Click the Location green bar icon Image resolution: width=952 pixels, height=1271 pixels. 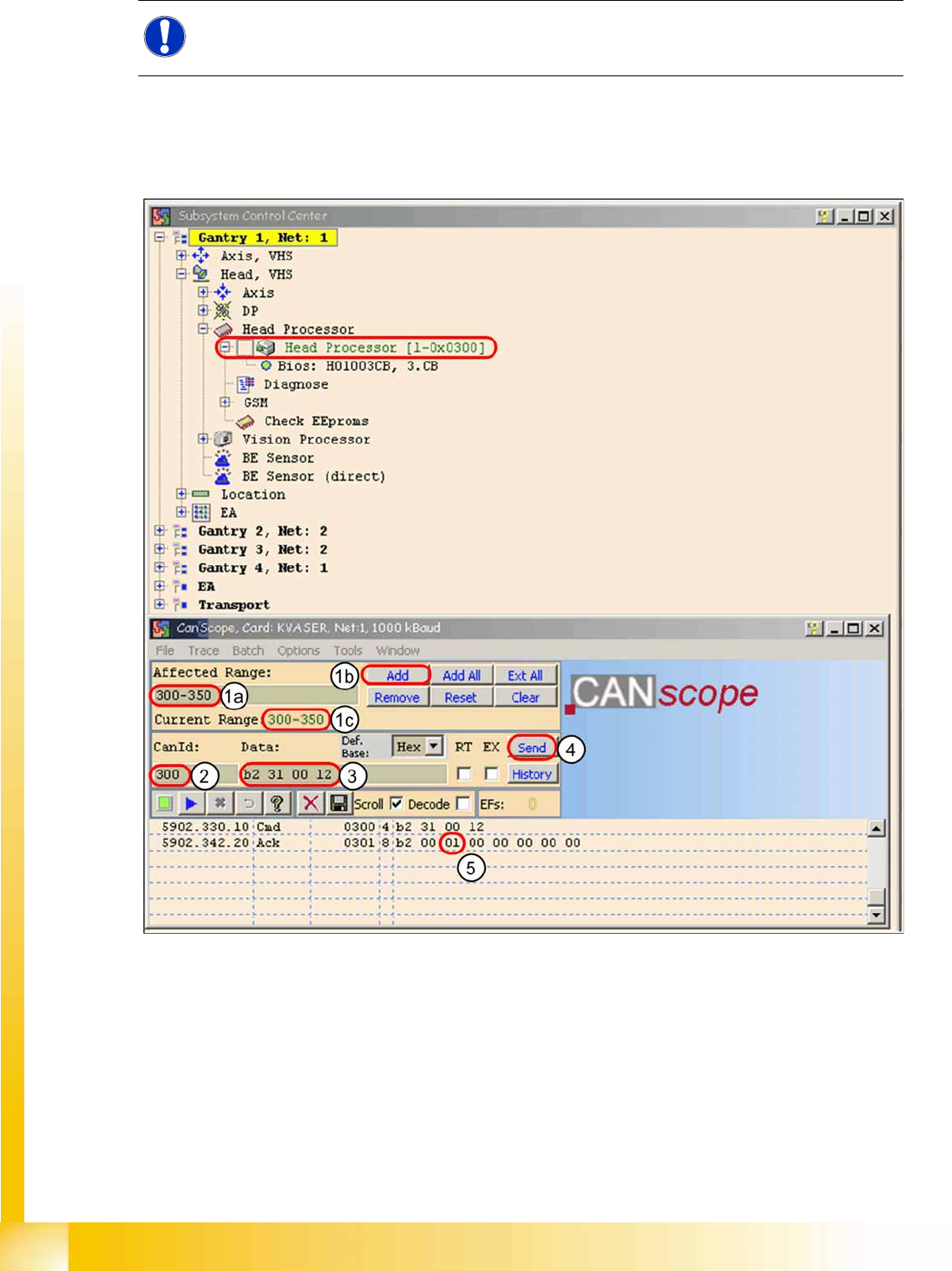[x=200, y=494]
